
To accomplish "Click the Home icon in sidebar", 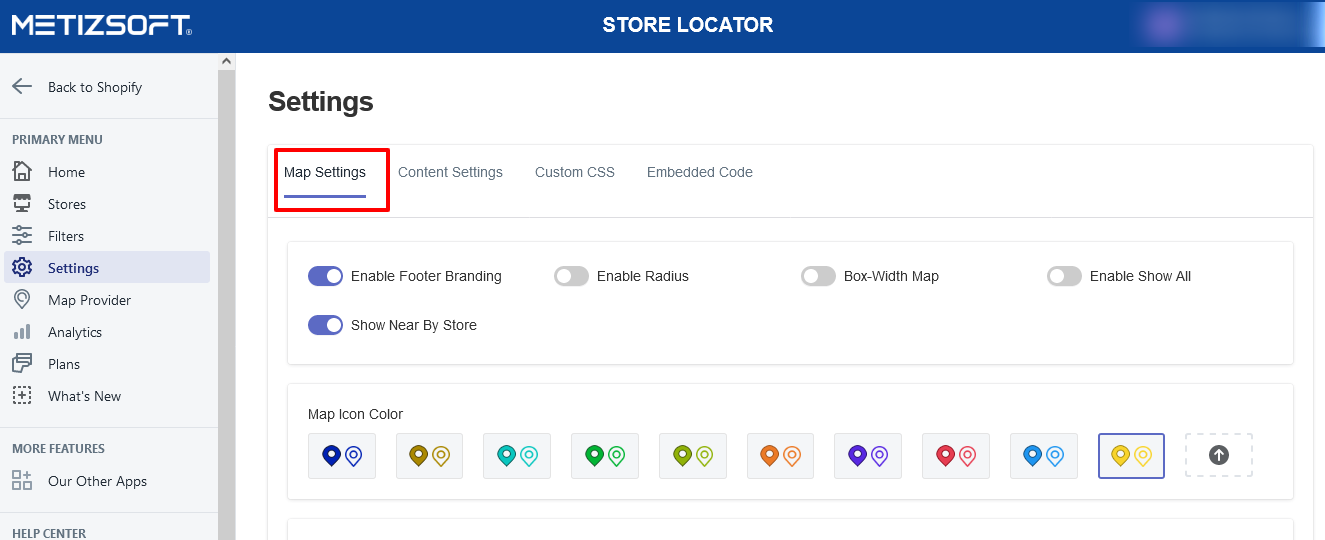I will [22, 172].
